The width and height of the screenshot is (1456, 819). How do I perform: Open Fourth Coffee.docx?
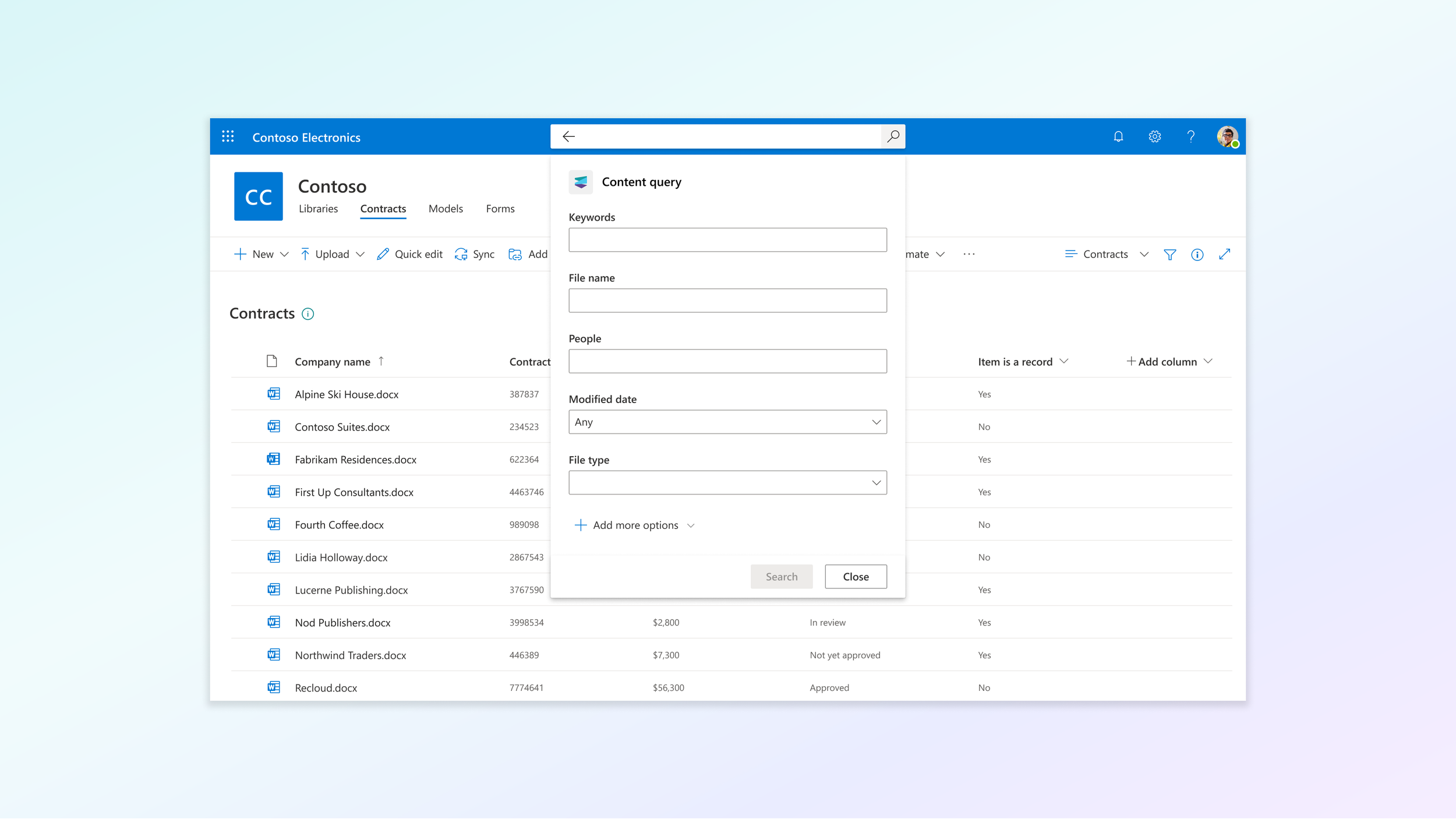340,525
